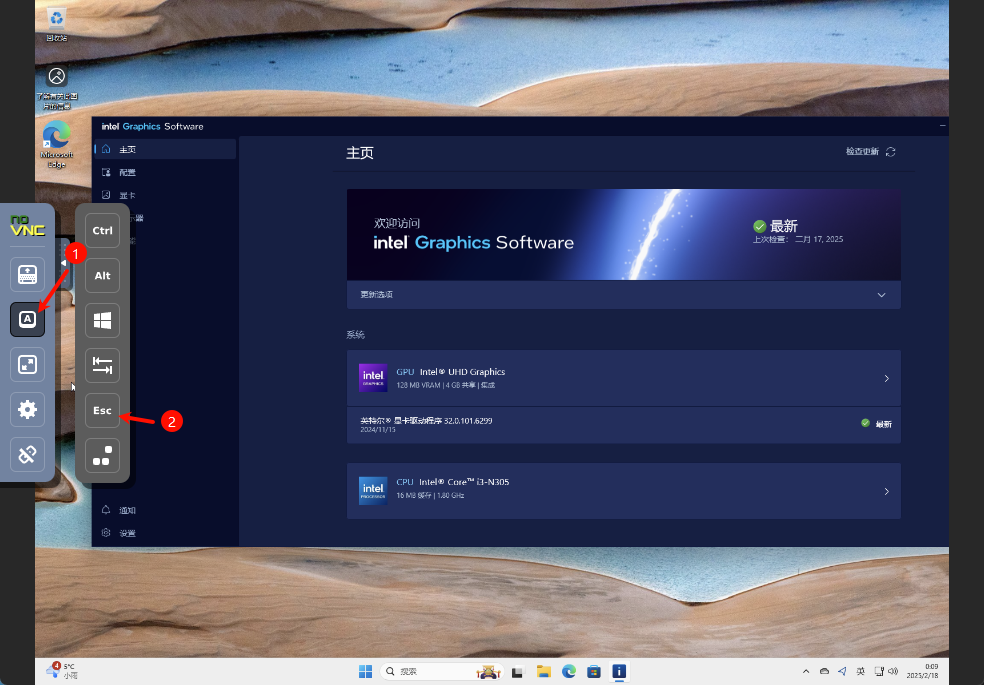Click 上次检查 date text

click(798, 239)
